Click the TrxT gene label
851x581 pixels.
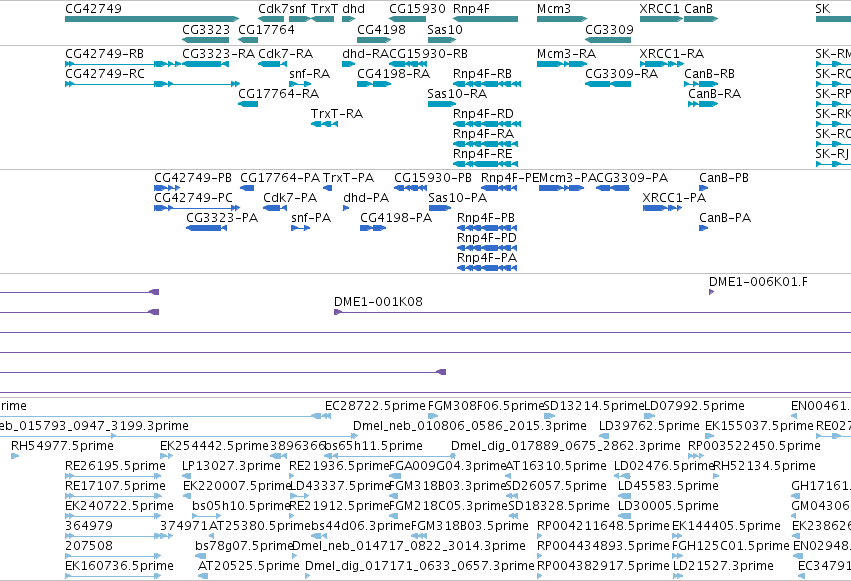click(325, 9)
